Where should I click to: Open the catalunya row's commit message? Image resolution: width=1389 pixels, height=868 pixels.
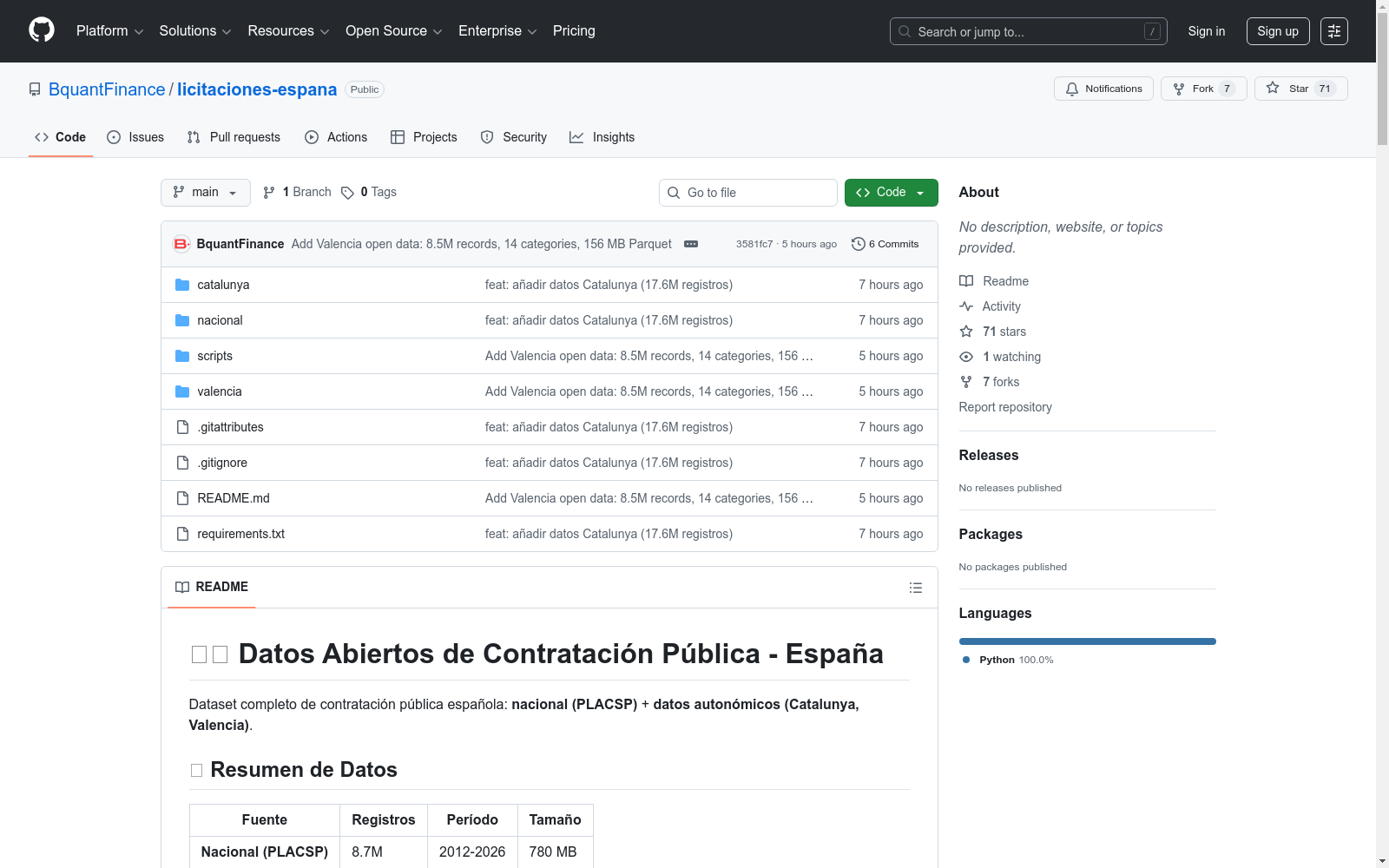pos(609,285)
